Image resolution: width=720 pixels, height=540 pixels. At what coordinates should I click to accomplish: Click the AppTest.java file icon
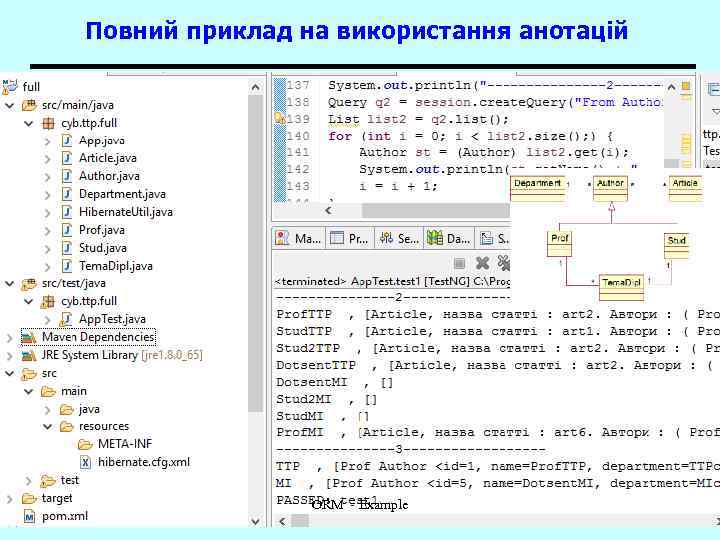[x=67, y=319]
